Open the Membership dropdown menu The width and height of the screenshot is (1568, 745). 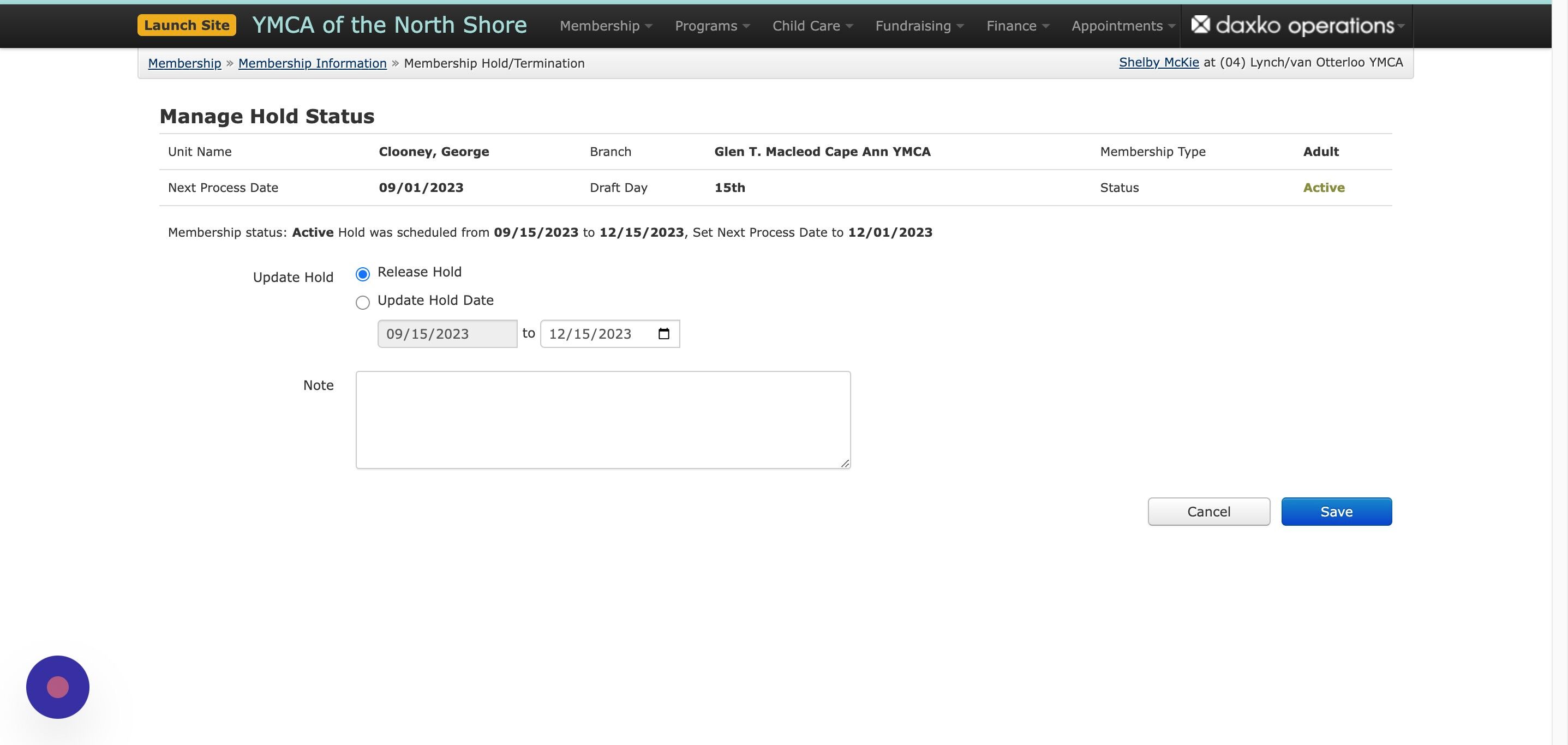tap(606, 26)
